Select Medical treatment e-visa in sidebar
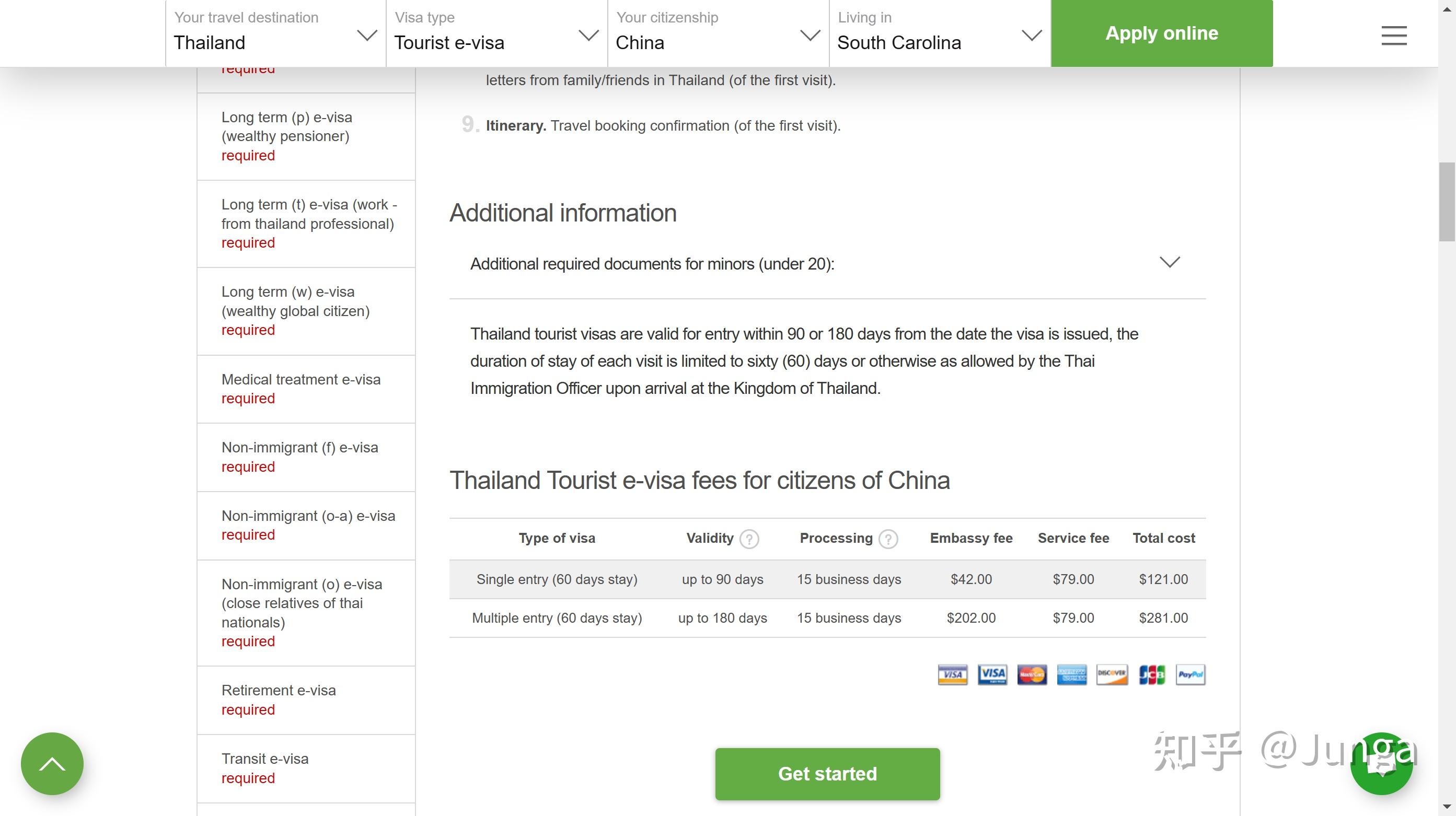 pos(306,389)
